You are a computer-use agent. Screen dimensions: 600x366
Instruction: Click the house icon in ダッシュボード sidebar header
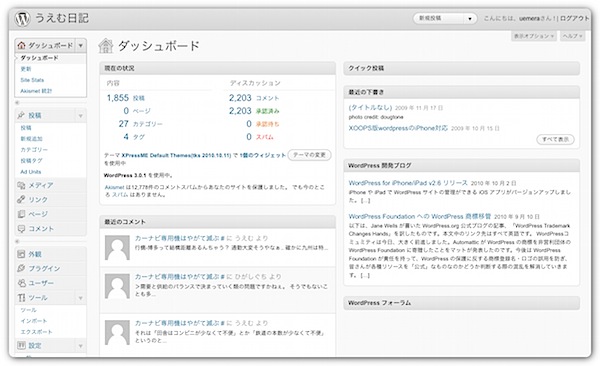[21, 45]
